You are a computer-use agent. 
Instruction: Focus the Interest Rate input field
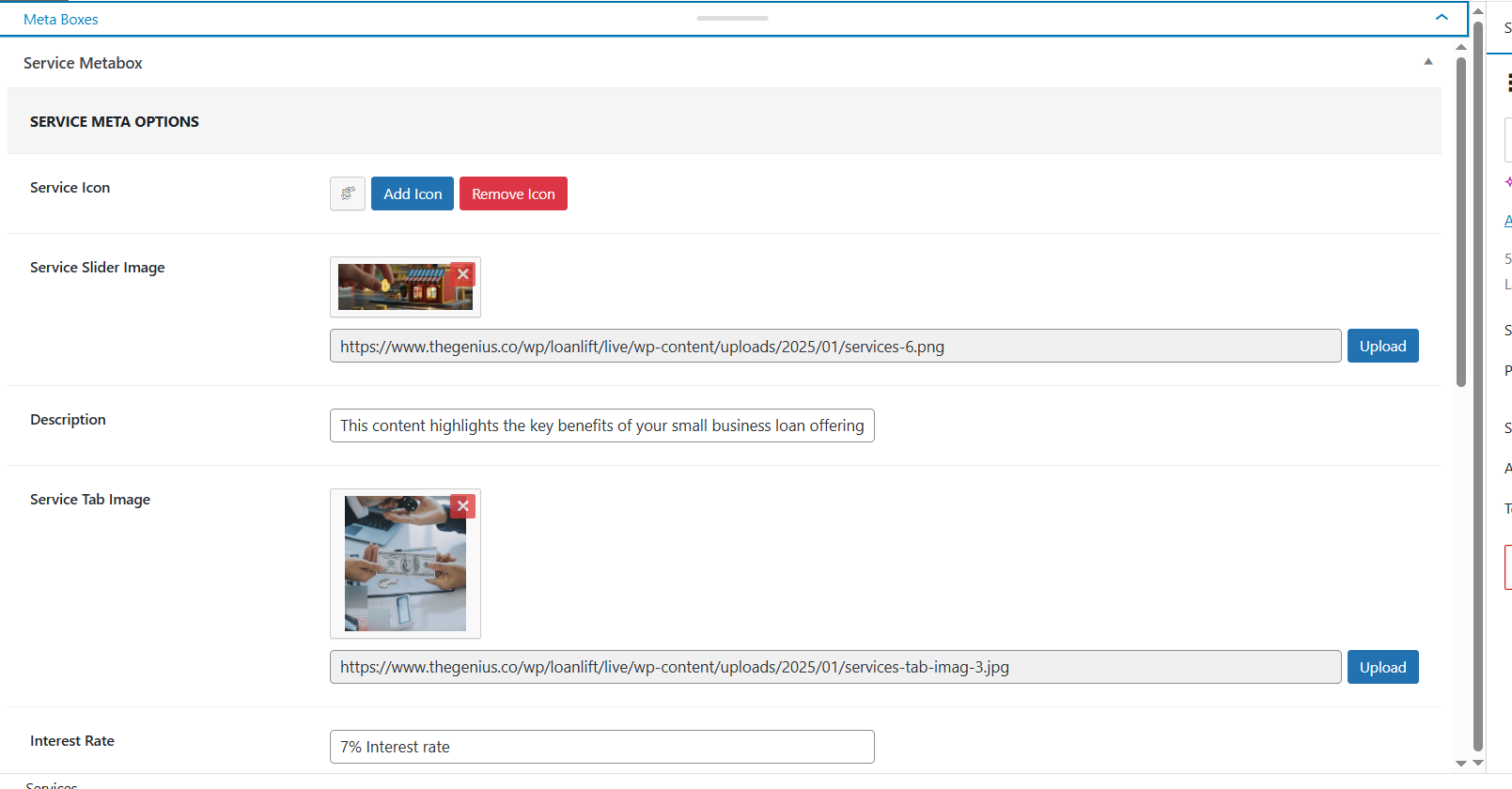pyautogui.click(x=601, y=747)
